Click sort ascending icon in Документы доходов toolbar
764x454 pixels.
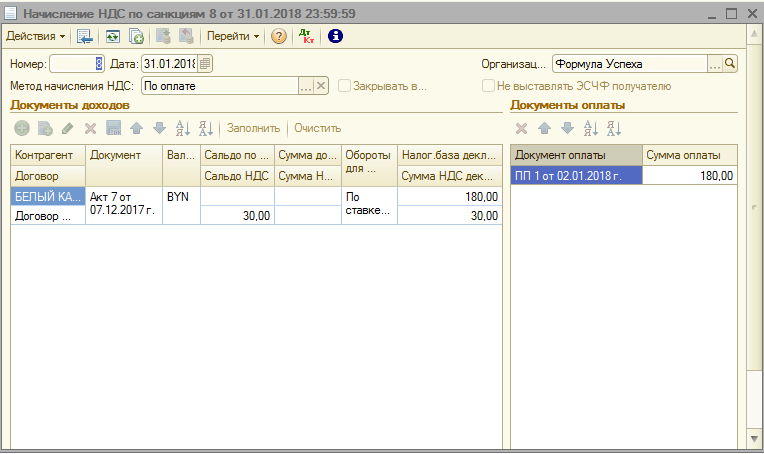[183, 128]
